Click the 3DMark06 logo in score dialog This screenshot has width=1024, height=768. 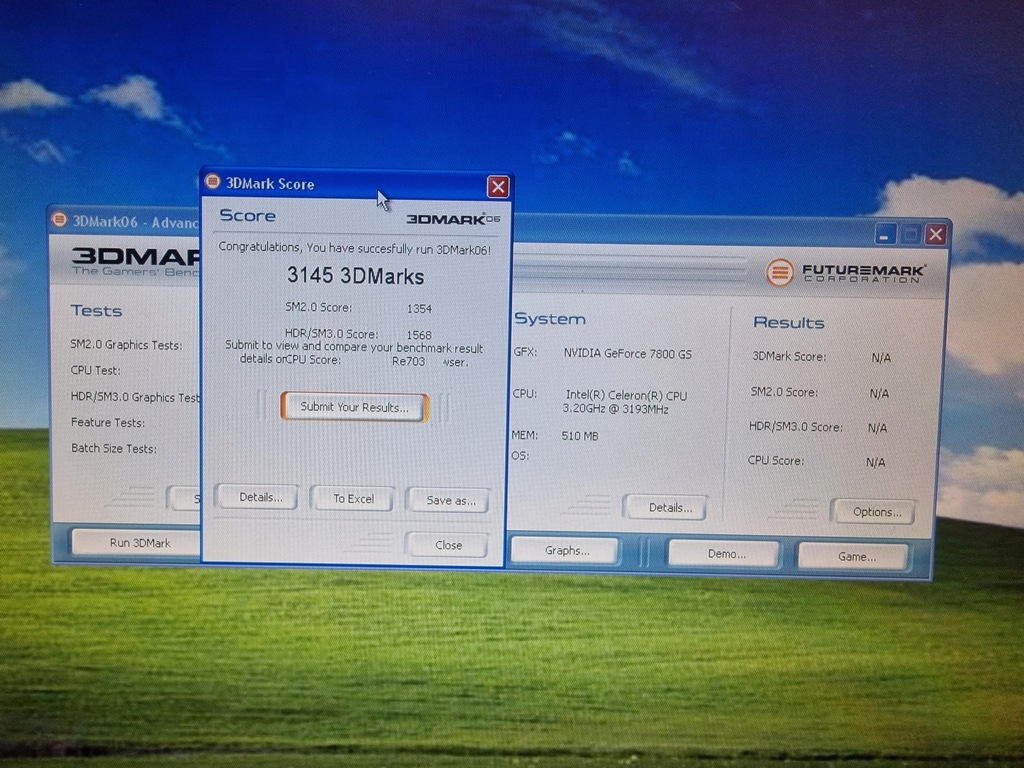click(453, 219)
